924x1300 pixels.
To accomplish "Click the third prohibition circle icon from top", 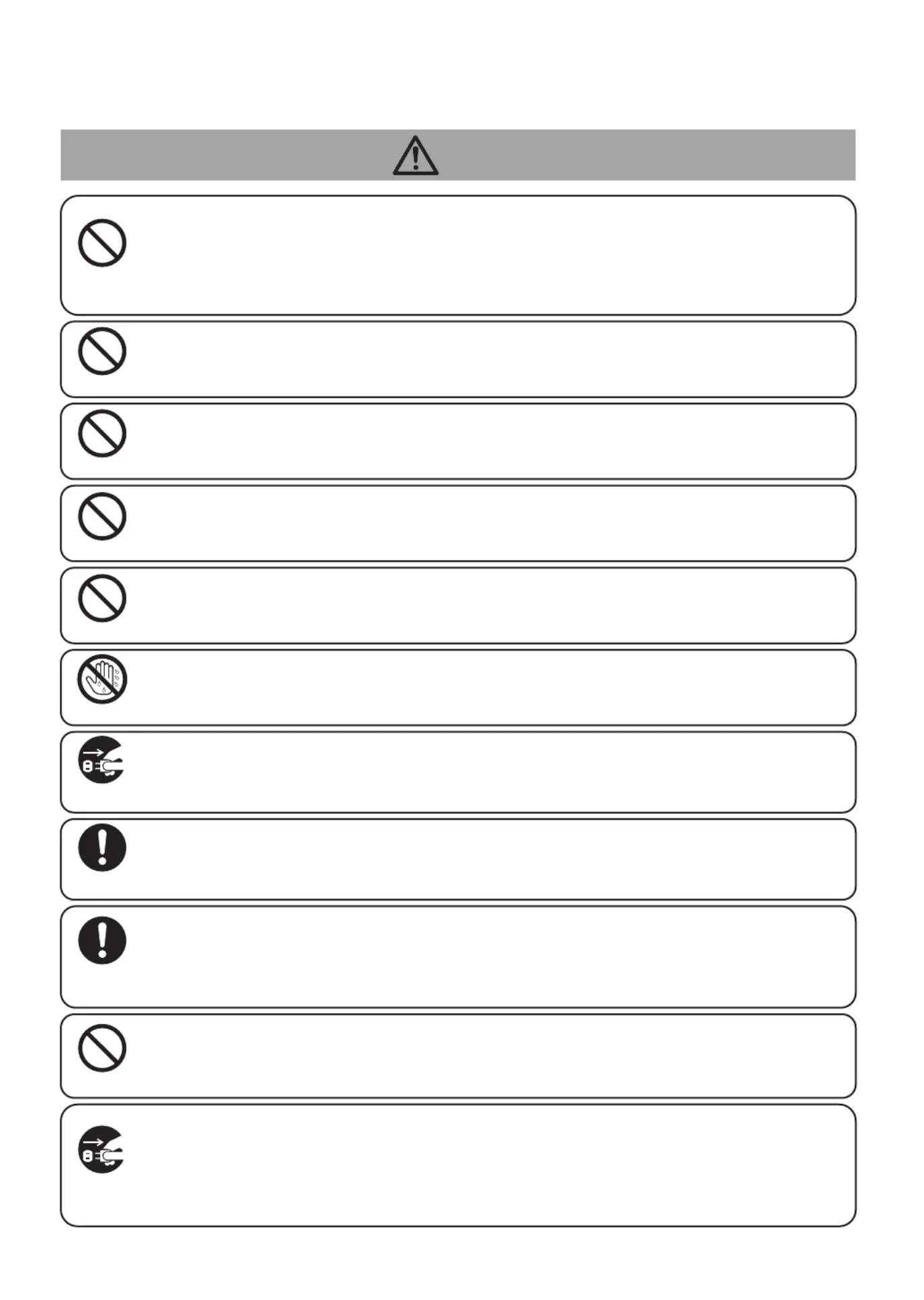I will (102, 433).
